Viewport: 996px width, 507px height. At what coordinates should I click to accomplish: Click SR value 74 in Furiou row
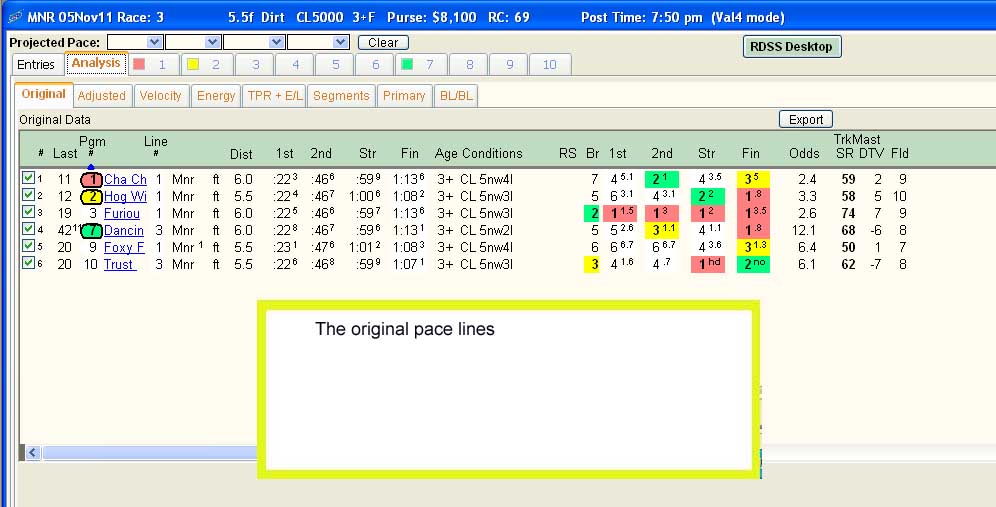848,213
